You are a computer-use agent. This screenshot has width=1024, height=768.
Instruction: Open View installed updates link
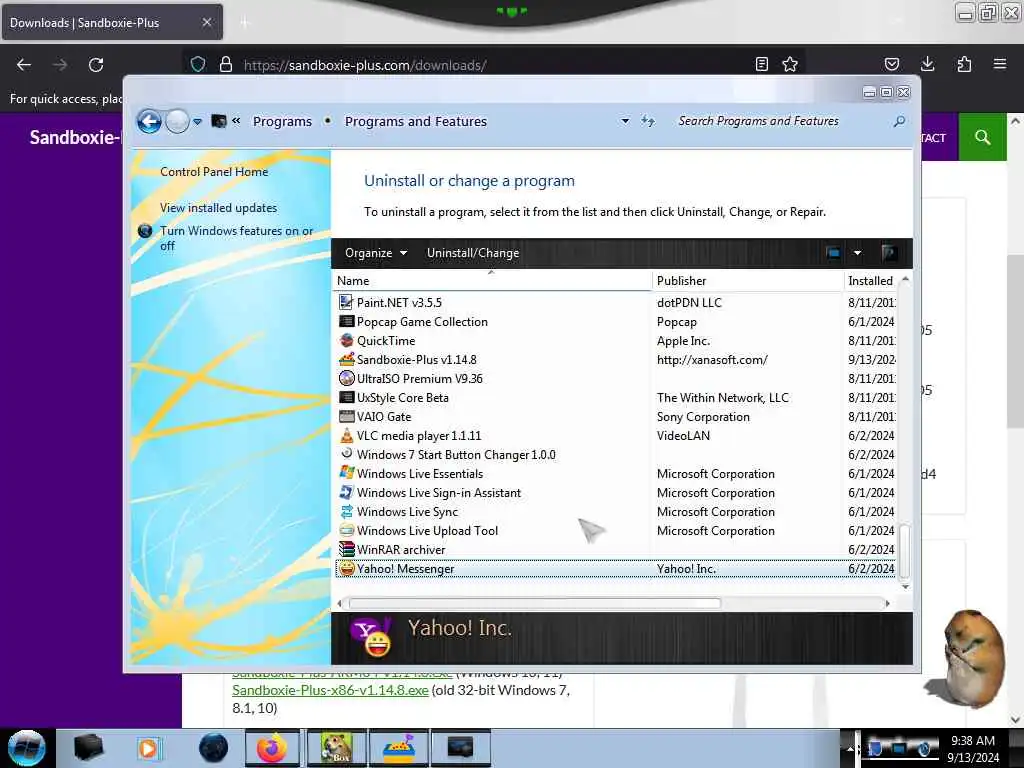point(218,208)
